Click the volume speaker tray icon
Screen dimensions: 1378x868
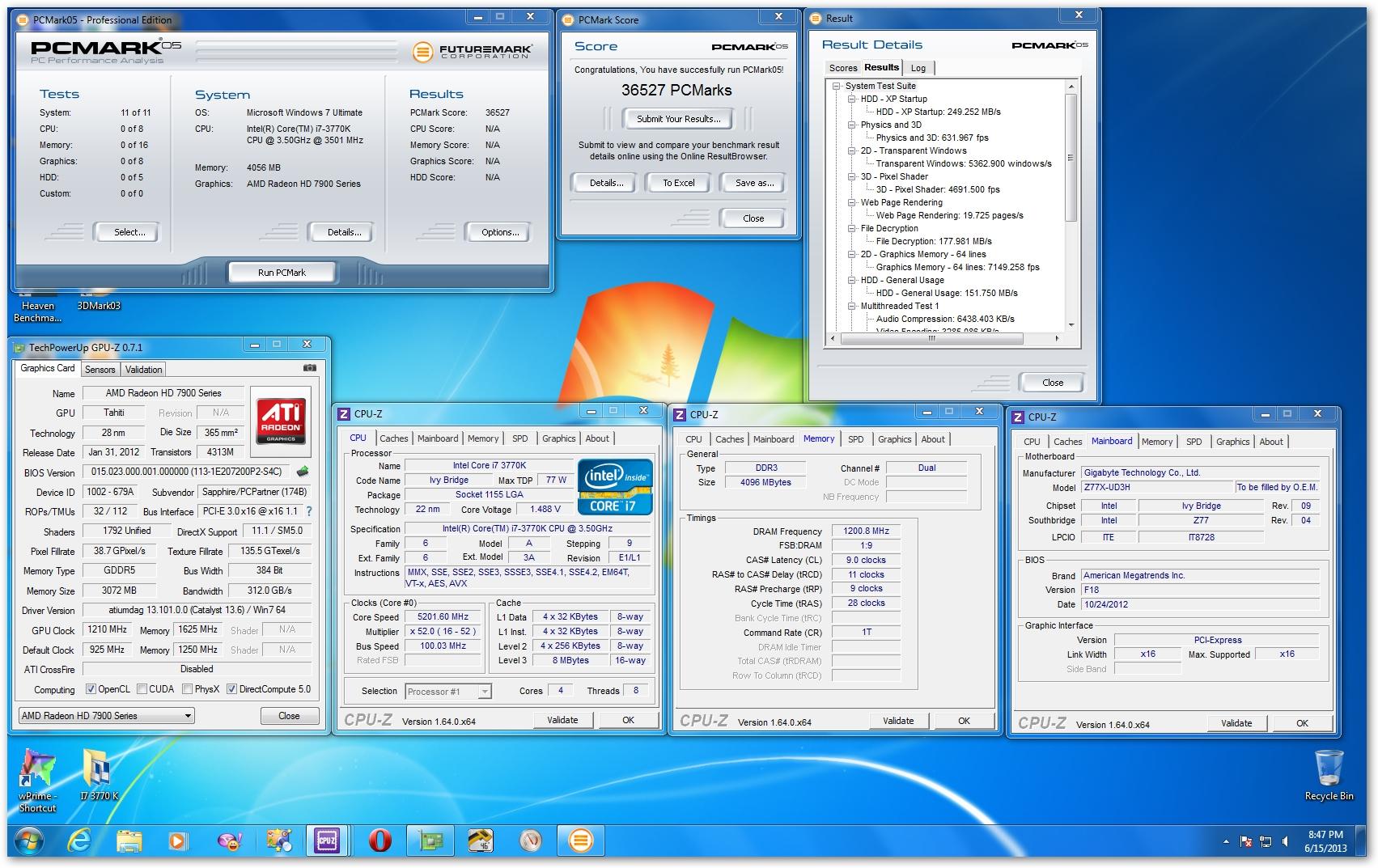(1286, 842)
